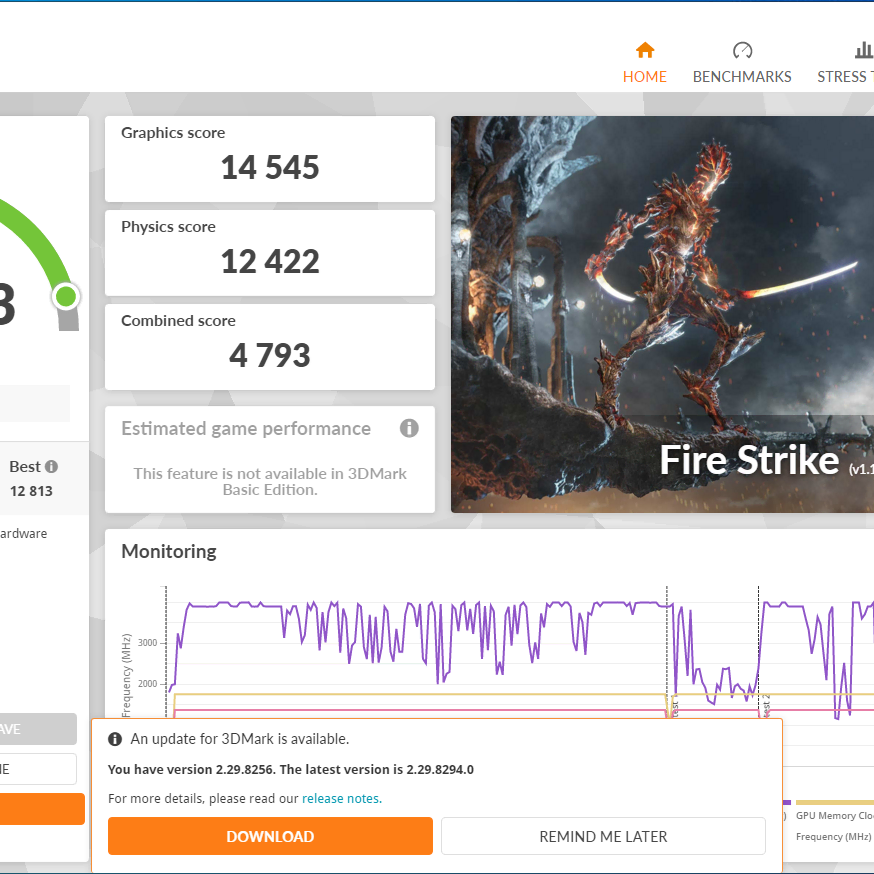The image size is (874, 874).
Task: Click the Estimated game performance info icon
Action: pyautogui.click(x=409, y=428)
